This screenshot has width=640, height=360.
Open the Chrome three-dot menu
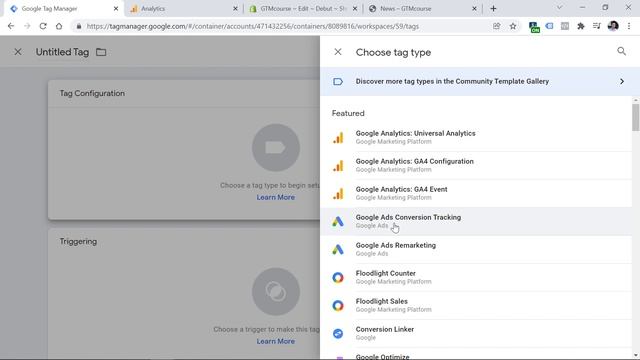pos(629,26)
